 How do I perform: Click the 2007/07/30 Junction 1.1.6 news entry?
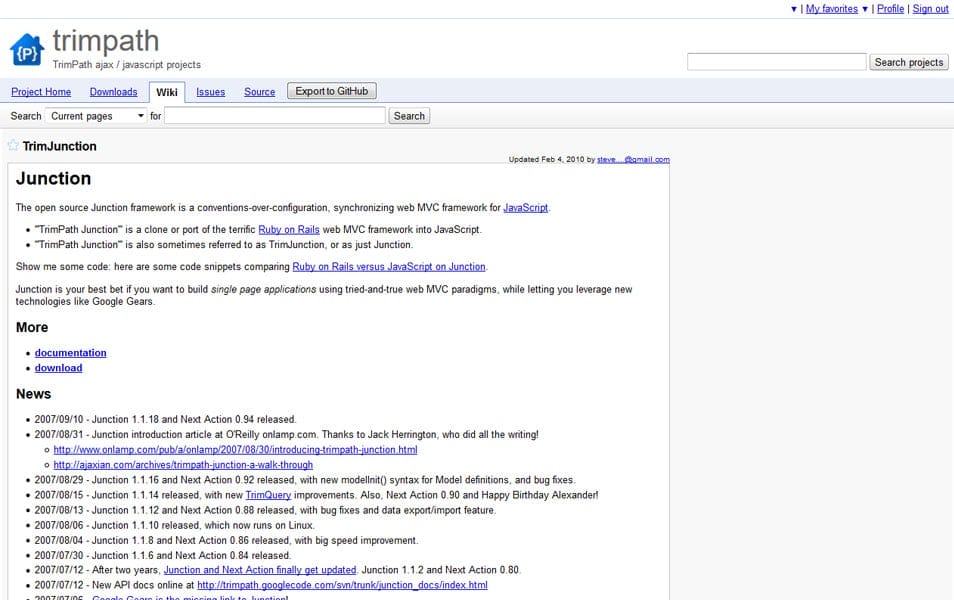click(163, 556)
